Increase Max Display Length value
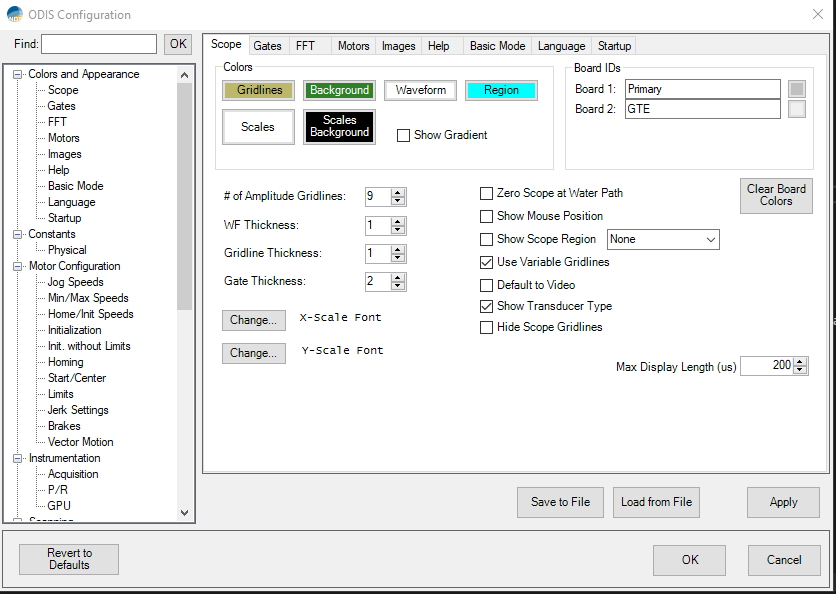The height and width of the screenshot is (594, 836). 800,362
